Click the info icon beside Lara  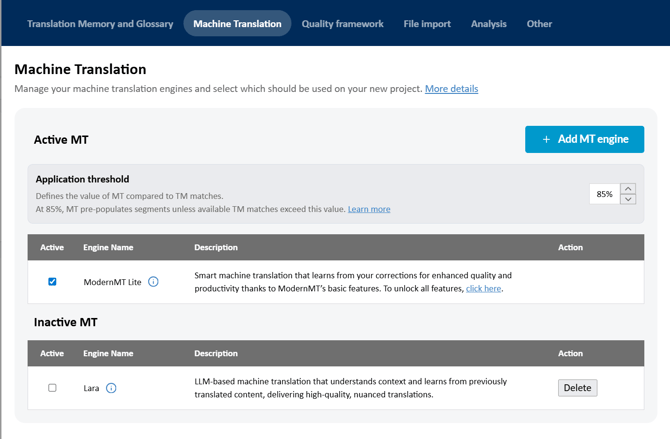pos(111,388)
